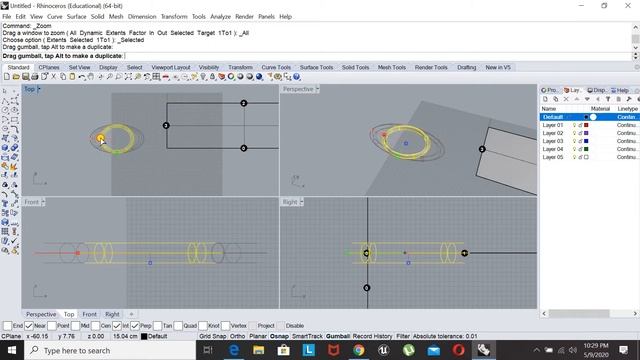Toggle Ortho in the status bar
640x360 pixels.
click(x=237, y=336)
